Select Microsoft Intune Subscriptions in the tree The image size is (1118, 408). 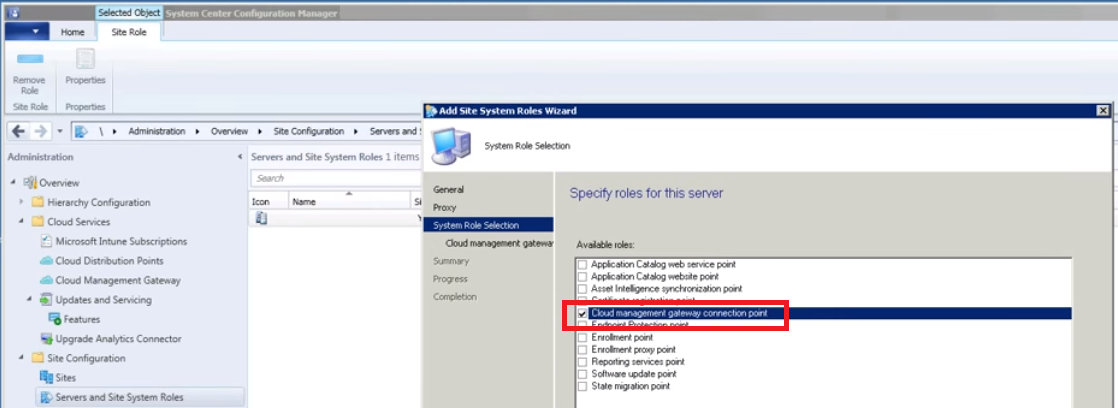click(121, 241)
